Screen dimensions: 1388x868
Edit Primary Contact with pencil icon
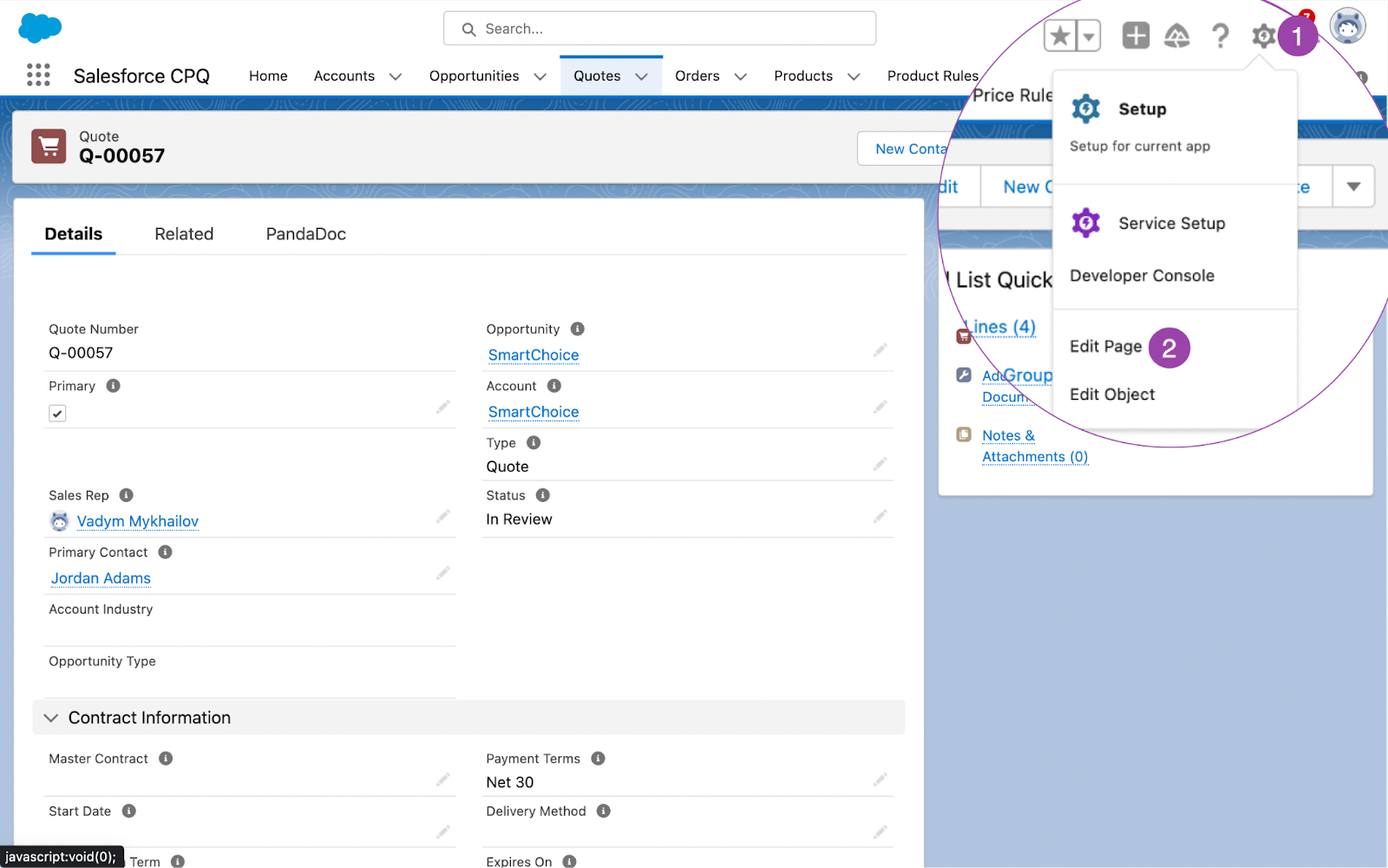tap(442, 573)
